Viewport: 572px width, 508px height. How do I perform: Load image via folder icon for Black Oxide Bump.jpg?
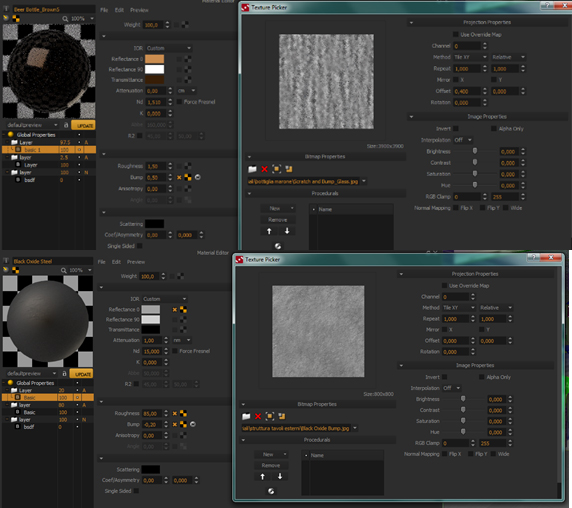(246, 416)
